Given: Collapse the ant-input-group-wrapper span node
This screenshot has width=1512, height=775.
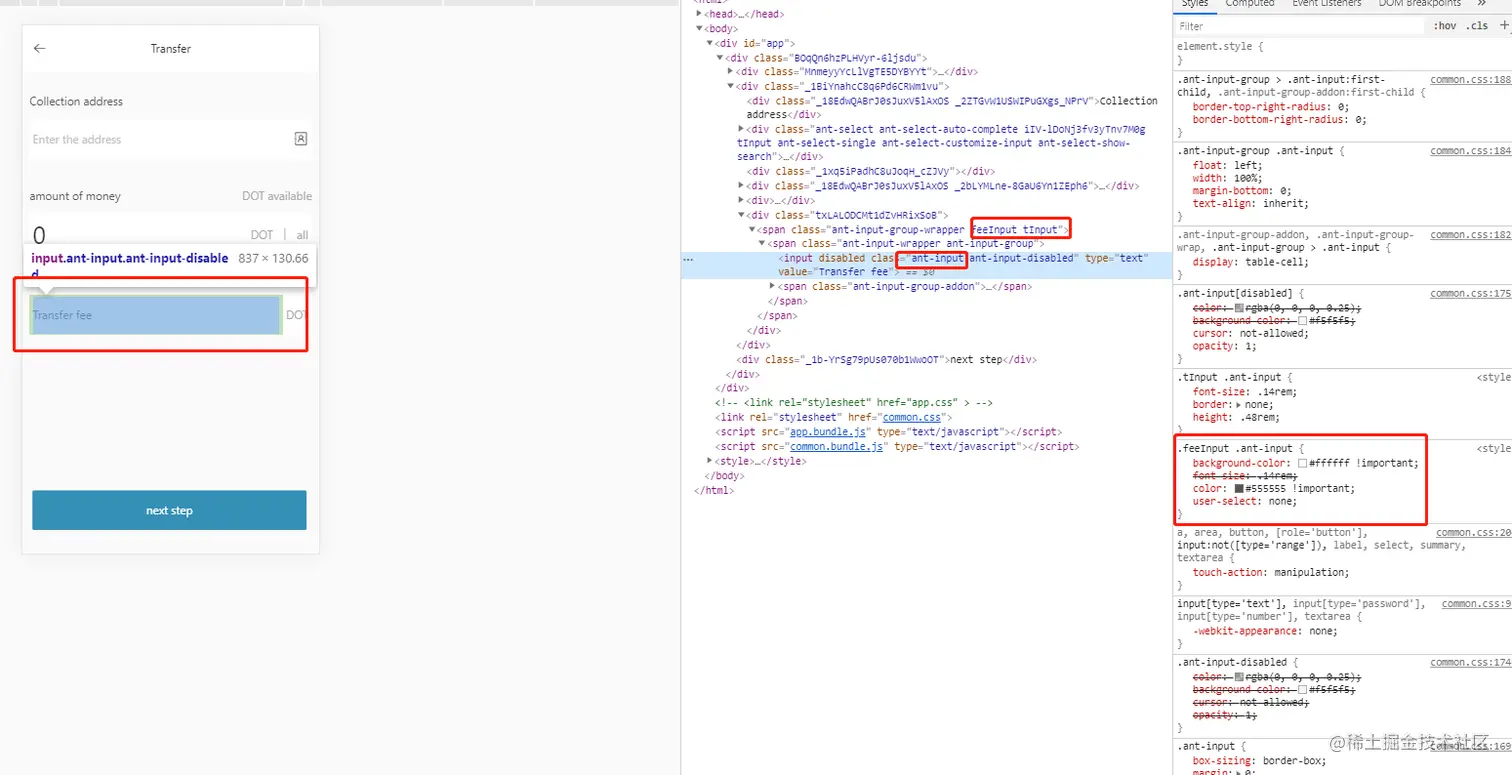Looking at the screenshot, I should (751, 230).
